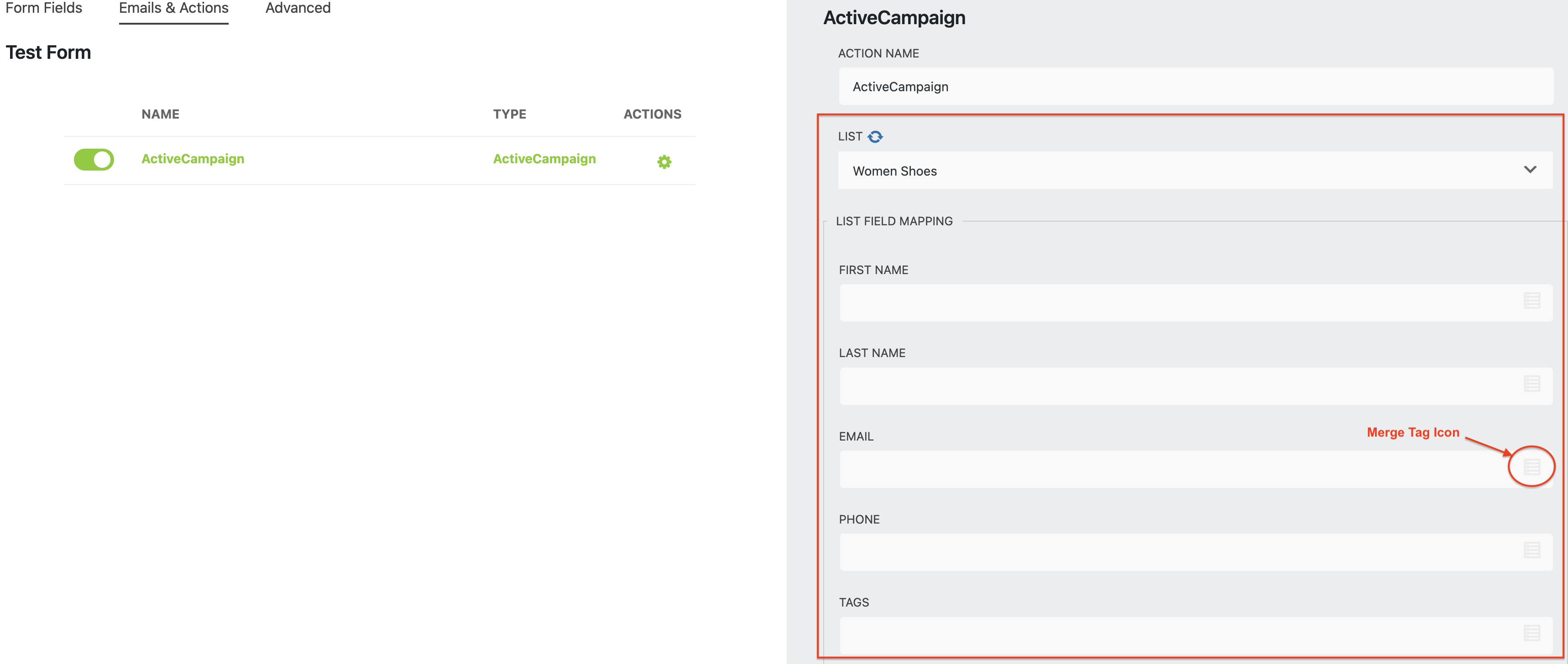This screenshot has height=664, width=1568.
Task: Open the merge tag picker for First Name
Action: [1531, 301]
